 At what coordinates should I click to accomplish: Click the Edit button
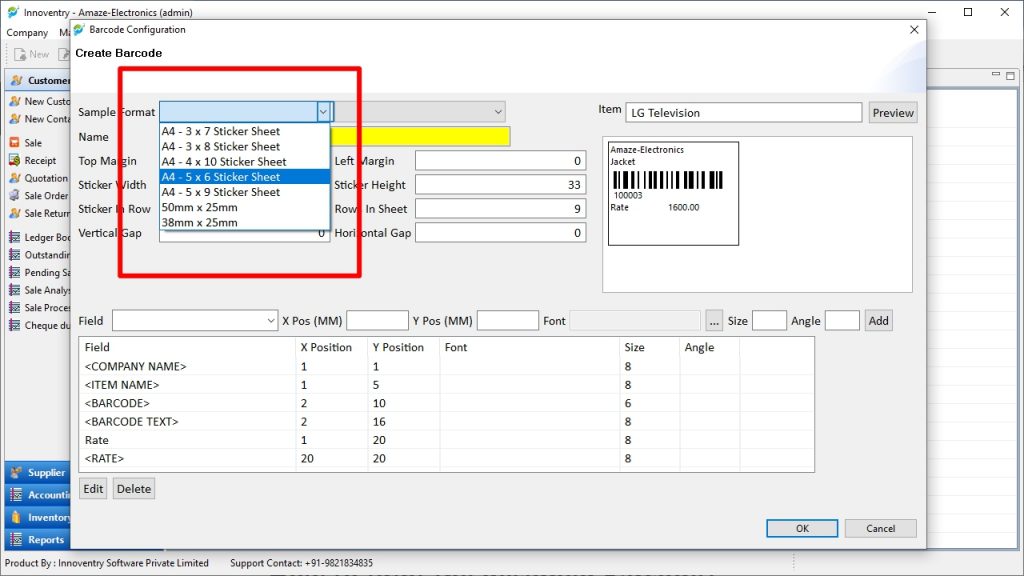click(93, 488)
